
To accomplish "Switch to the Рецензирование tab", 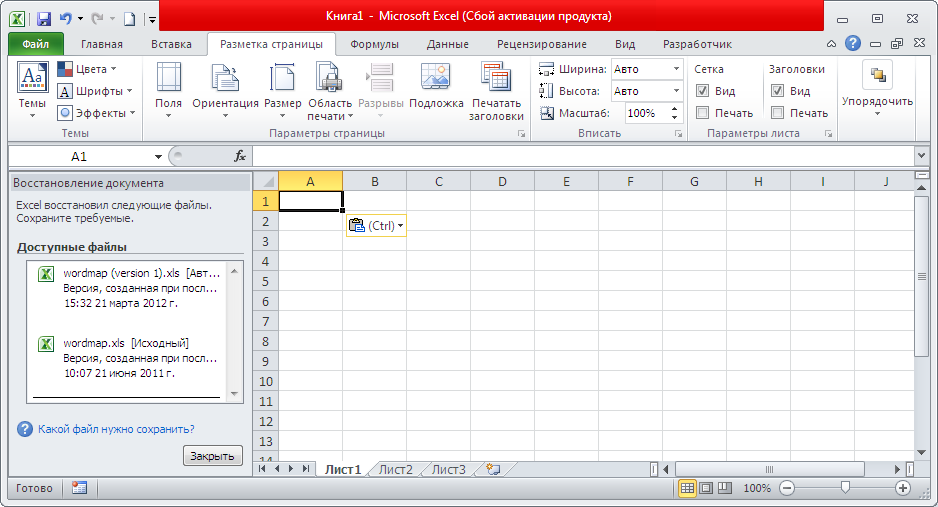I will tap(541, 44).
